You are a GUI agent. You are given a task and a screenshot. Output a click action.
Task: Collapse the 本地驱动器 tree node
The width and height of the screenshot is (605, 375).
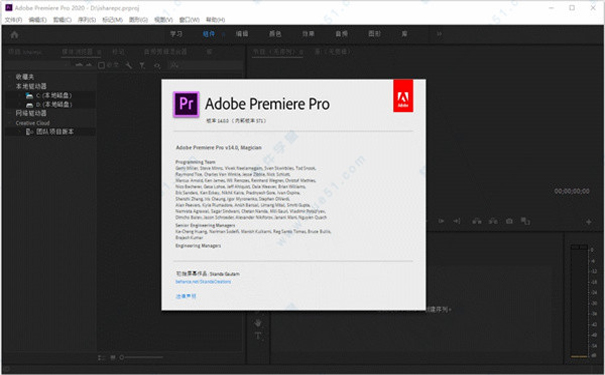tap(10, 86)
